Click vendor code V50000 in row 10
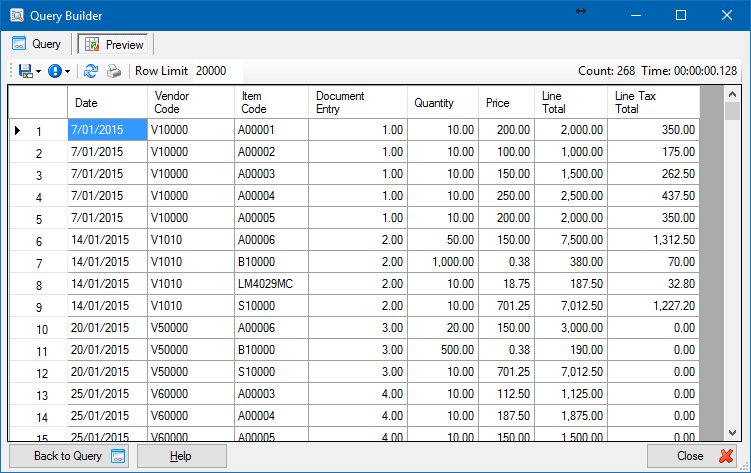 pos(191,328)
